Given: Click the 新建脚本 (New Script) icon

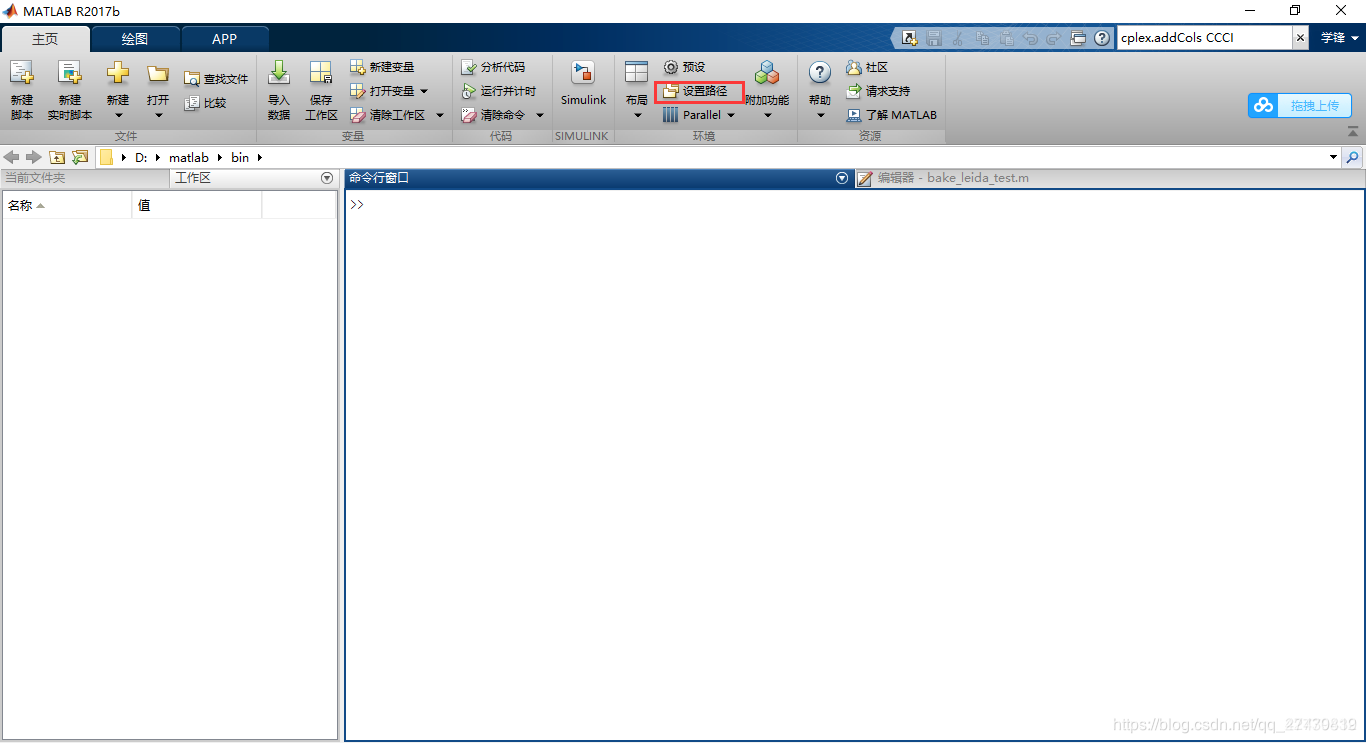Looking at the screenshot, I should pos(21,75).
